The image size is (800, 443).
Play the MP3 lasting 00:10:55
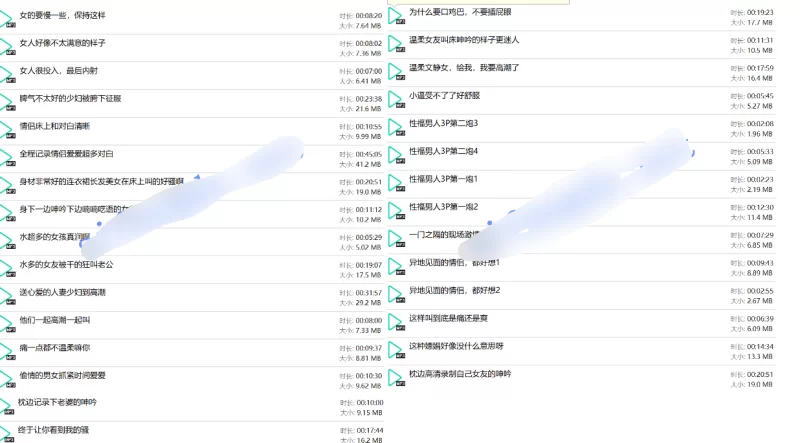(7, 129)
